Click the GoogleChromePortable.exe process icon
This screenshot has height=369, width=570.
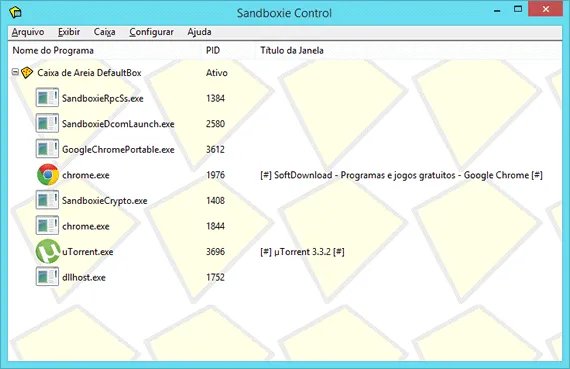coord(47,149)
